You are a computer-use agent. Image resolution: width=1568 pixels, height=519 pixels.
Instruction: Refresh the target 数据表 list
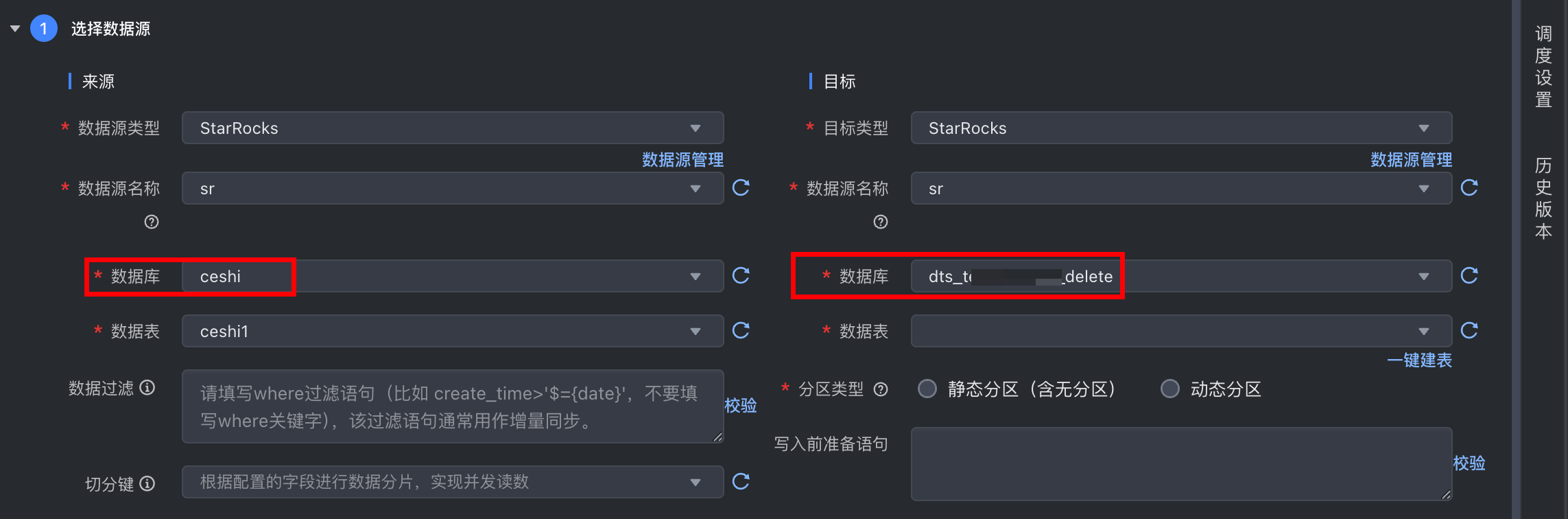pyautogui.click(x=1469, y=330)
